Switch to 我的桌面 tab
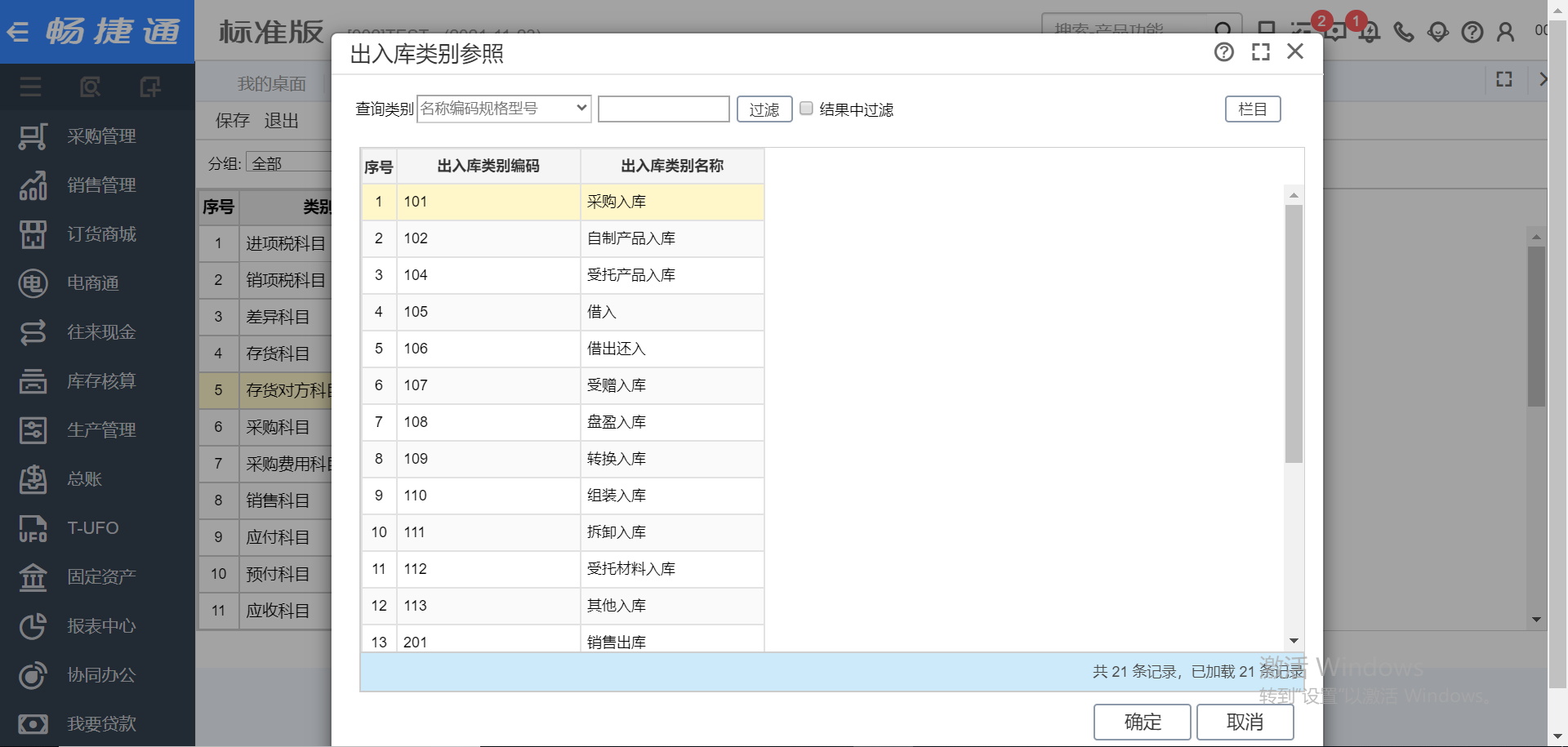Viewport: 1568px width, 747px height. (x=272, y=83)
